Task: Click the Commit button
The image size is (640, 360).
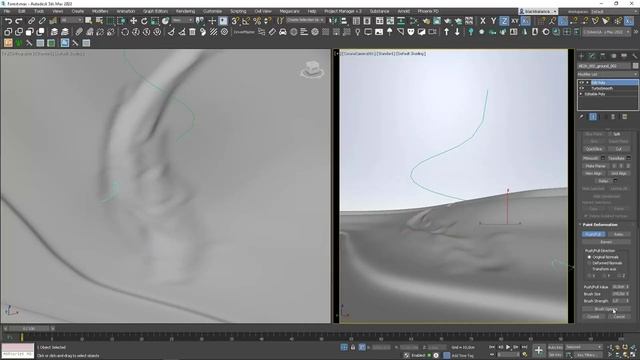Action: 593,317
